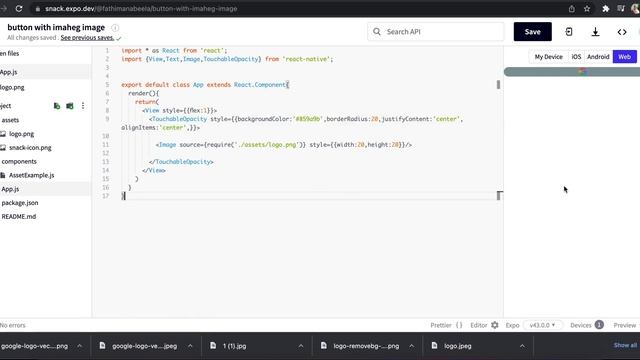Select App.js under open files
640x360 pixels.
pyautogui.click(x=9, y=72)
